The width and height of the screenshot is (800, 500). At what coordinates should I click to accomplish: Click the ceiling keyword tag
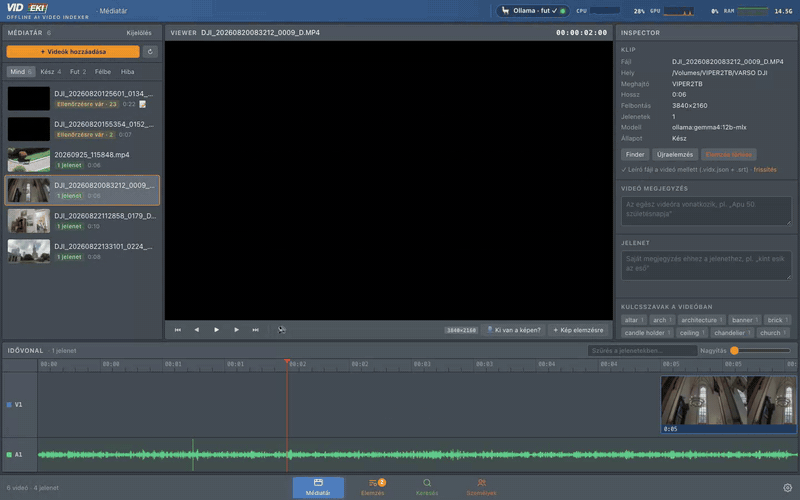tap(692, 333)
